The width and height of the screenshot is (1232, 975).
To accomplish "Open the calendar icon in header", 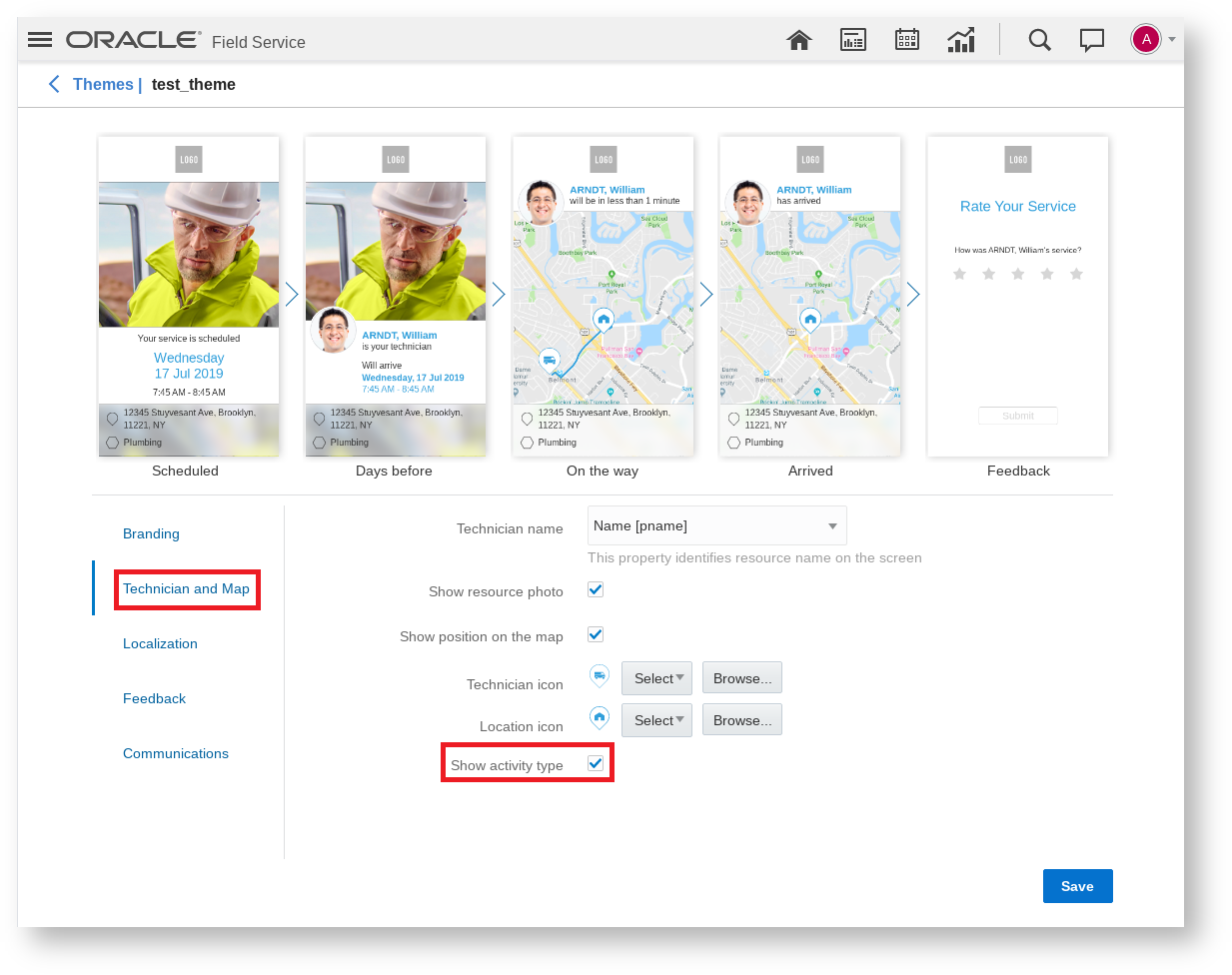I will [x=907, y=40].
